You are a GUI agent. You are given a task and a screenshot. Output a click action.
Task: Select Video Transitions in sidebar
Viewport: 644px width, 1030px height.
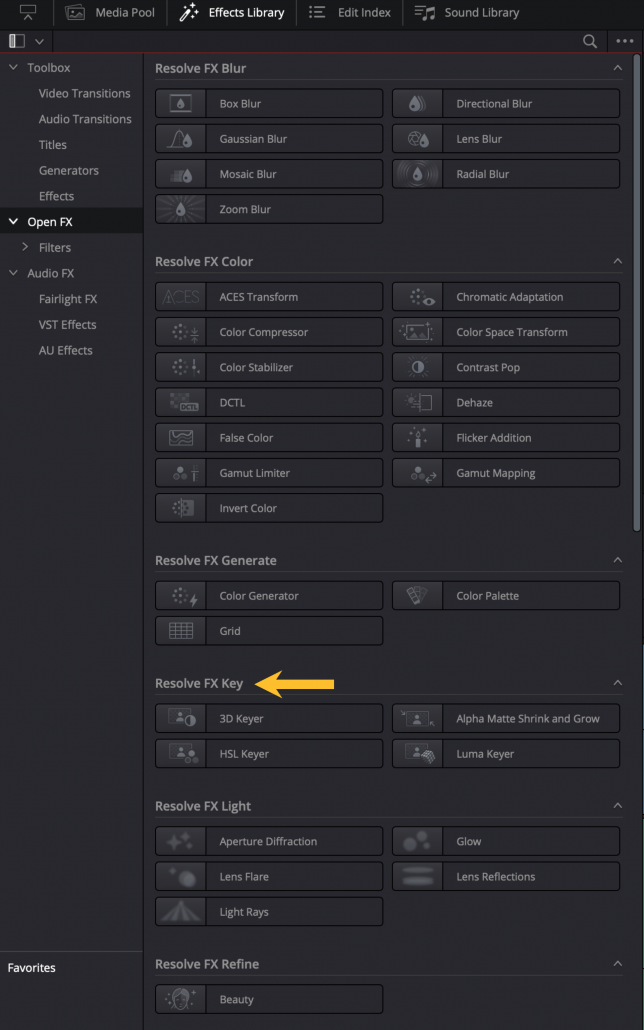(84, 93)
